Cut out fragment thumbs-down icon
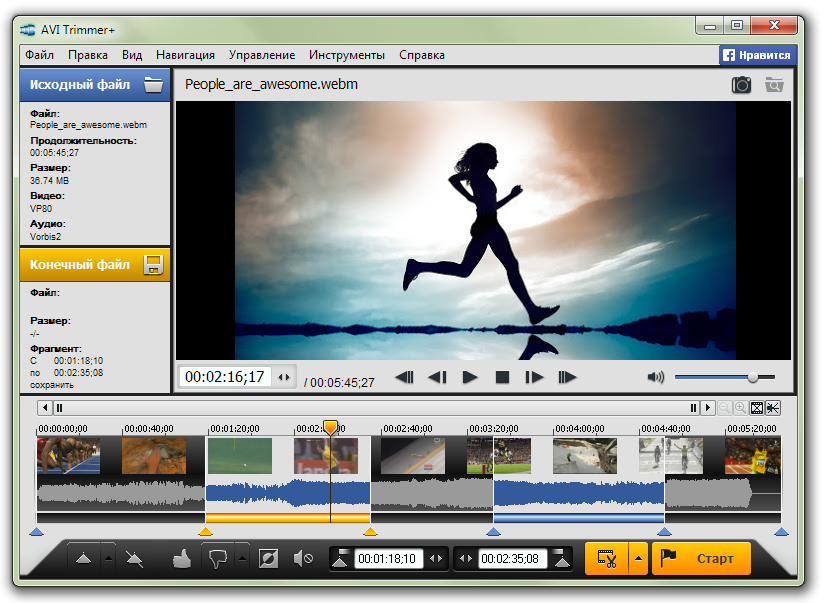Image resolution: width=824 pixels, height=603 pixels. coord(218,558)
